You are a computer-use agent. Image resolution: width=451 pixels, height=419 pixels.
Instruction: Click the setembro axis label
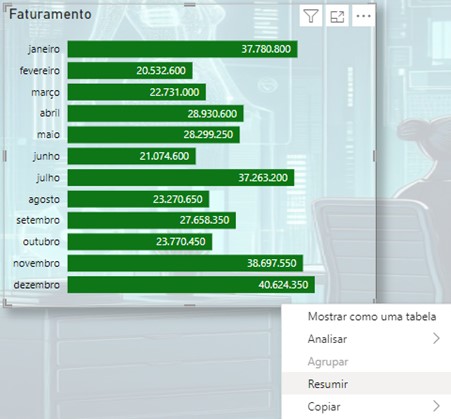tap(38, 220)
